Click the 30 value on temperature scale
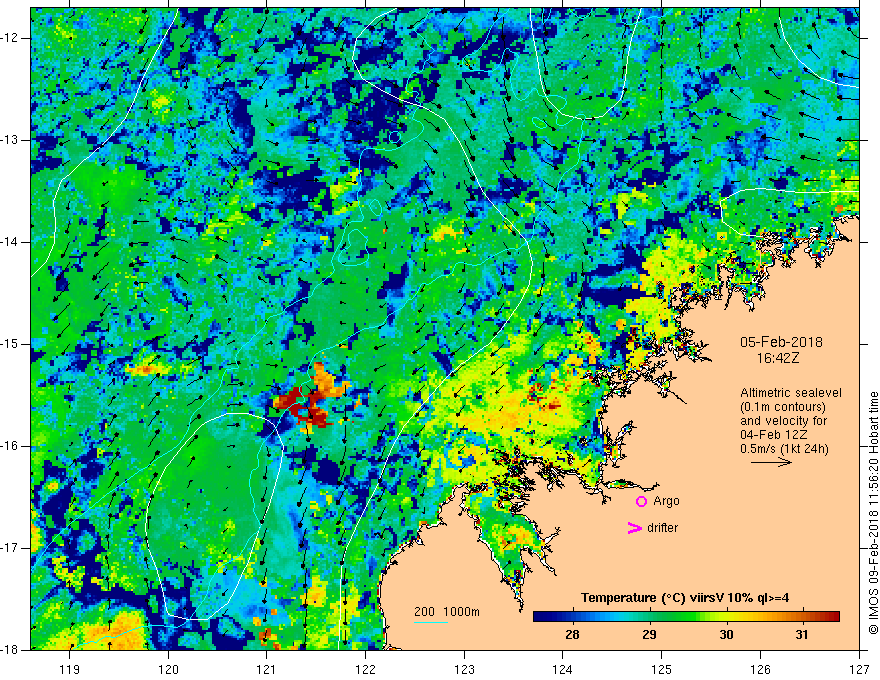Viewport: 880px width, 680px height. (726, 635)
